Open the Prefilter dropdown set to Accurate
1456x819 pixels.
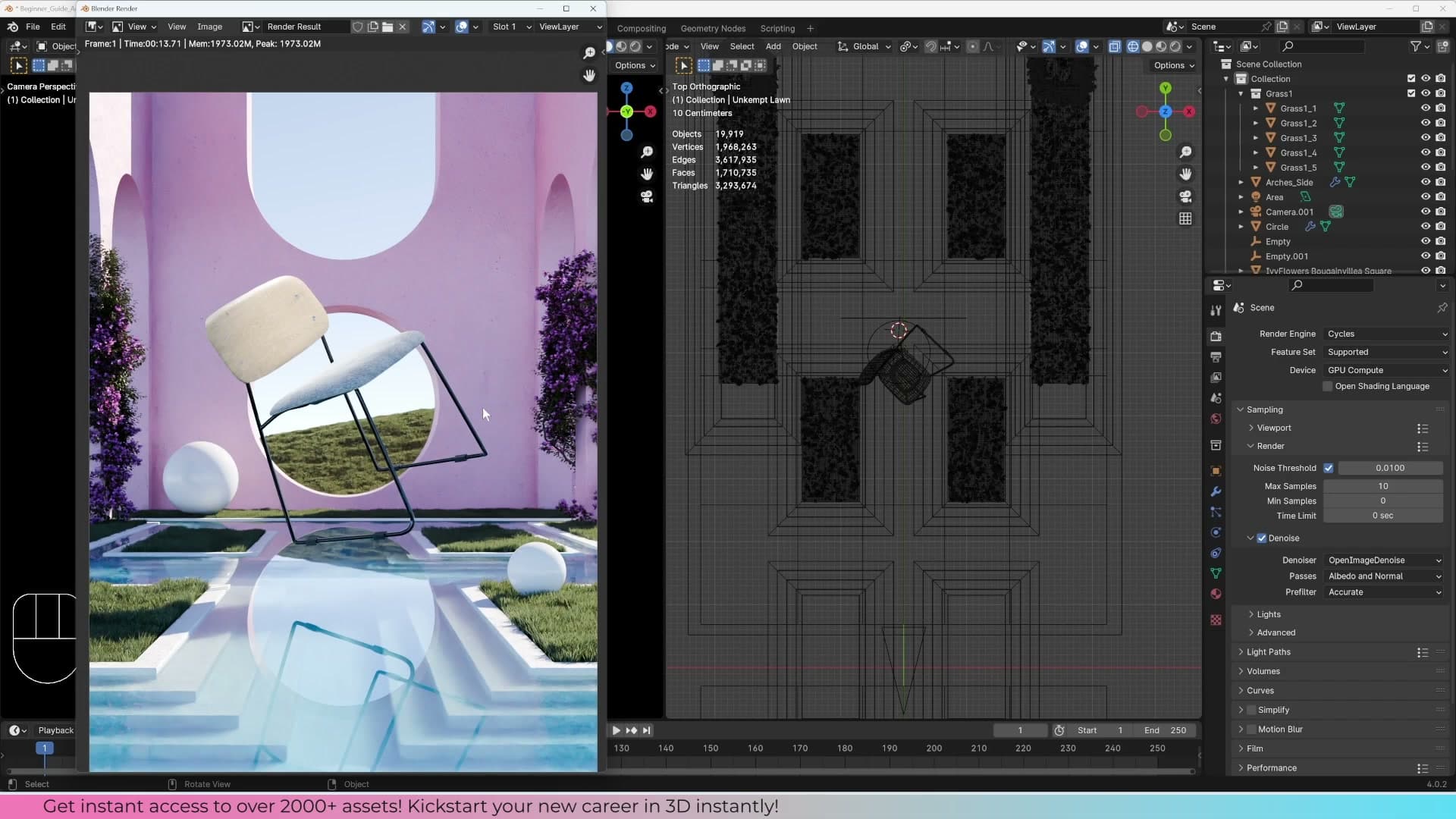tap(1383, 592)
